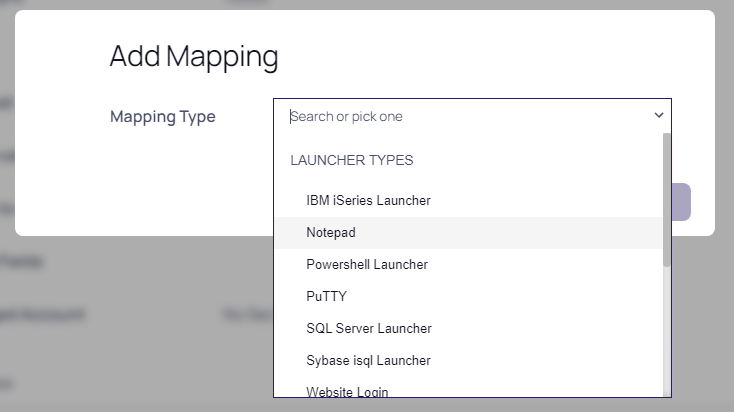Select SQL Server Launcher option
Image resolution: width=734 pixels, height=412 pixels.
[469, 329]
